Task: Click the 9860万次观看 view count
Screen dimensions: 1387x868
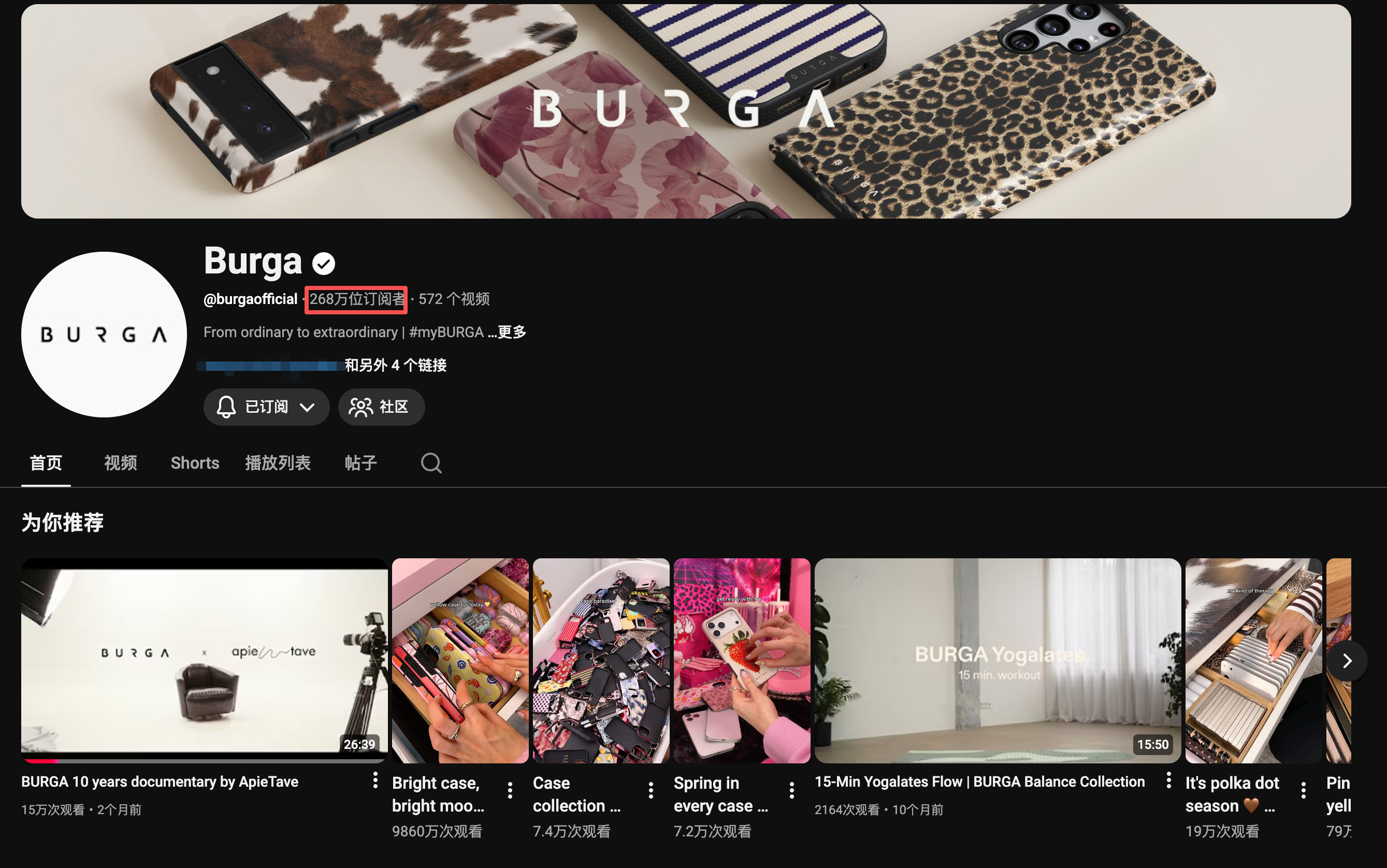Action: [x=437, y=831]
